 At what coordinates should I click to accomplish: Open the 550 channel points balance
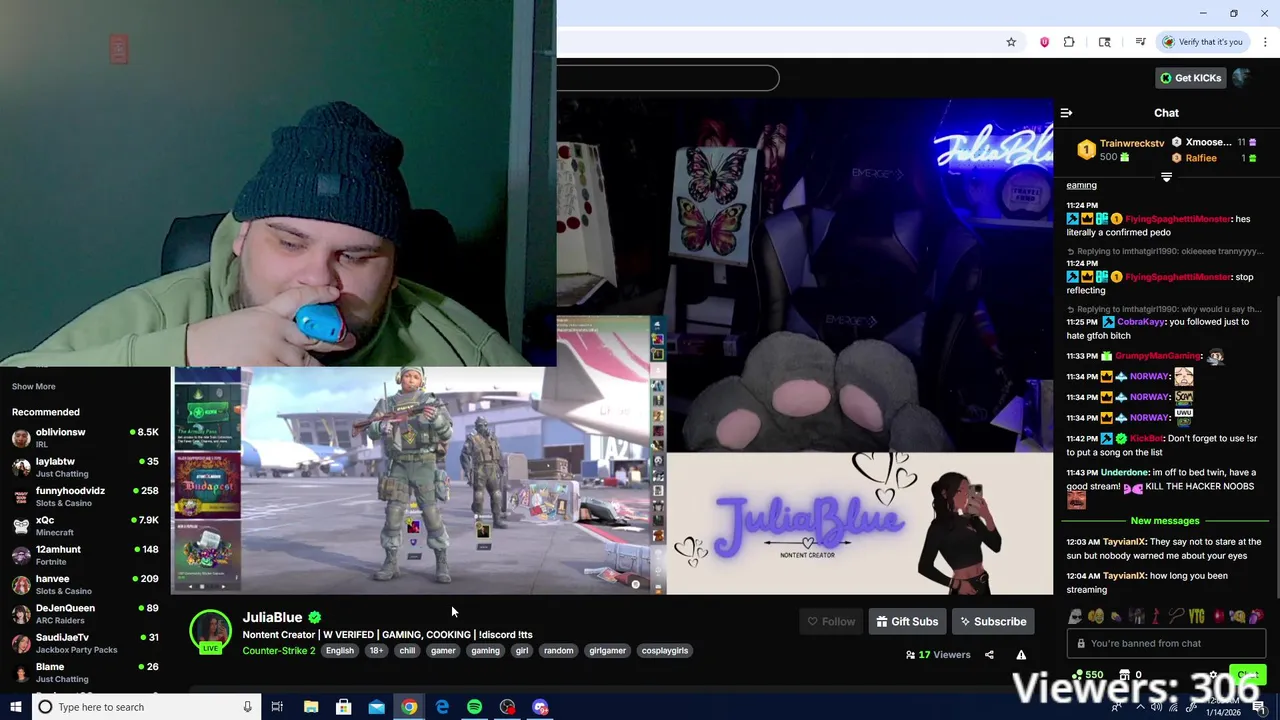(1088, 675)
